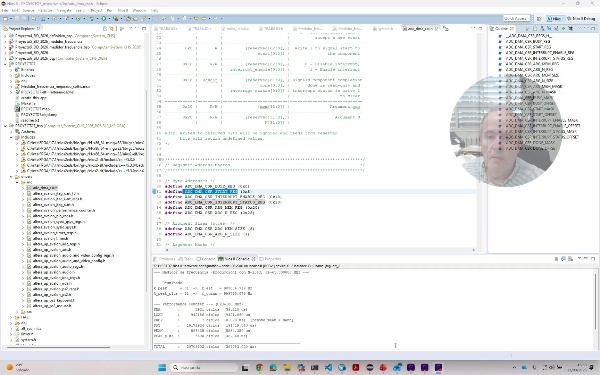Show hidden editor tabs list chevron
The image size is (600, 375).
(445, 28)
